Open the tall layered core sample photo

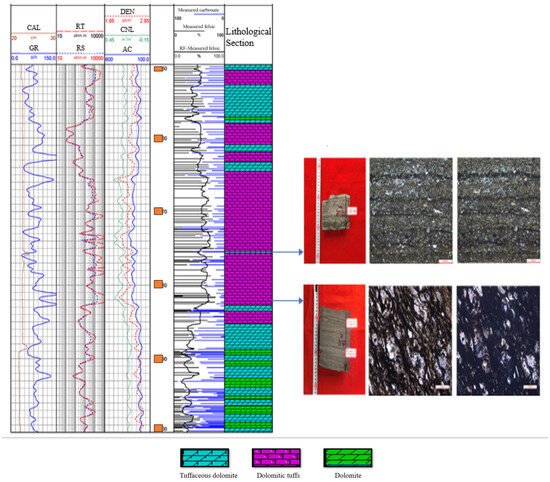click(x=334, y=340)
